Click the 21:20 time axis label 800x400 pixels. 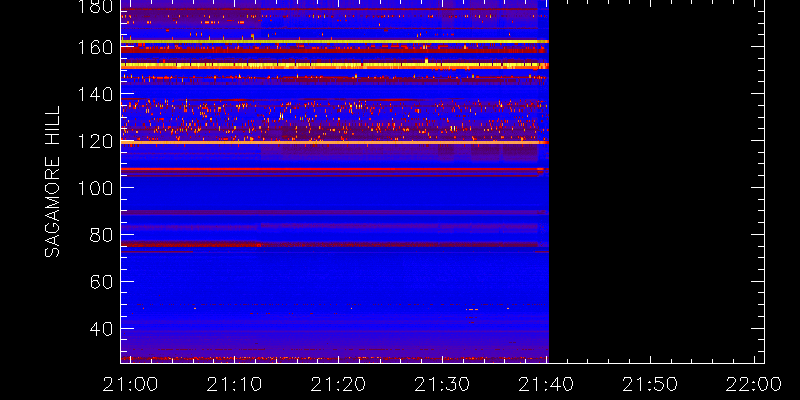point(337,384)
